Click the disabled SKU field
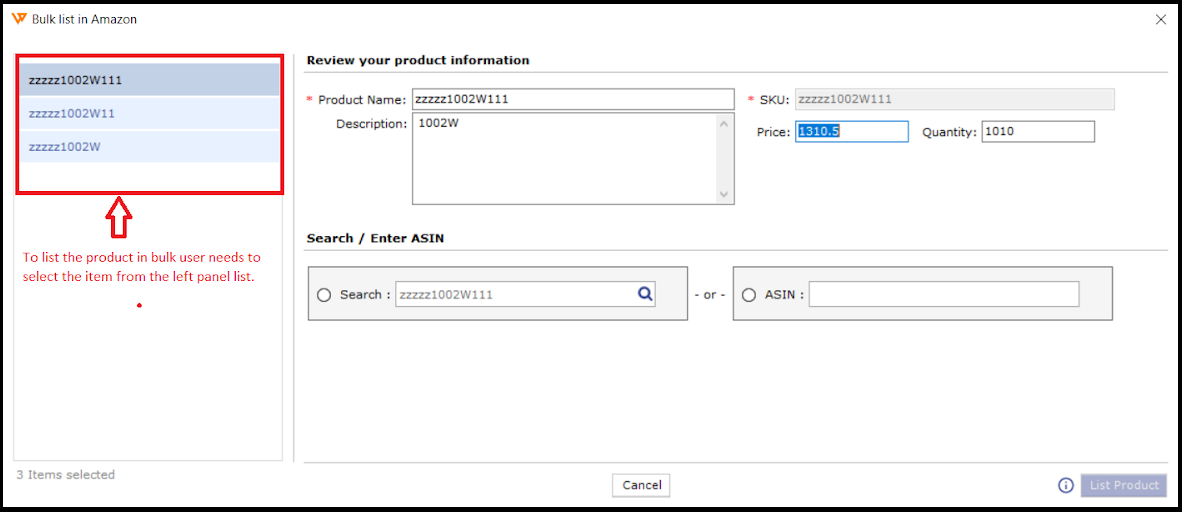Image resolution: width=1182 pixels, height=512 pixels. [954, 99]
